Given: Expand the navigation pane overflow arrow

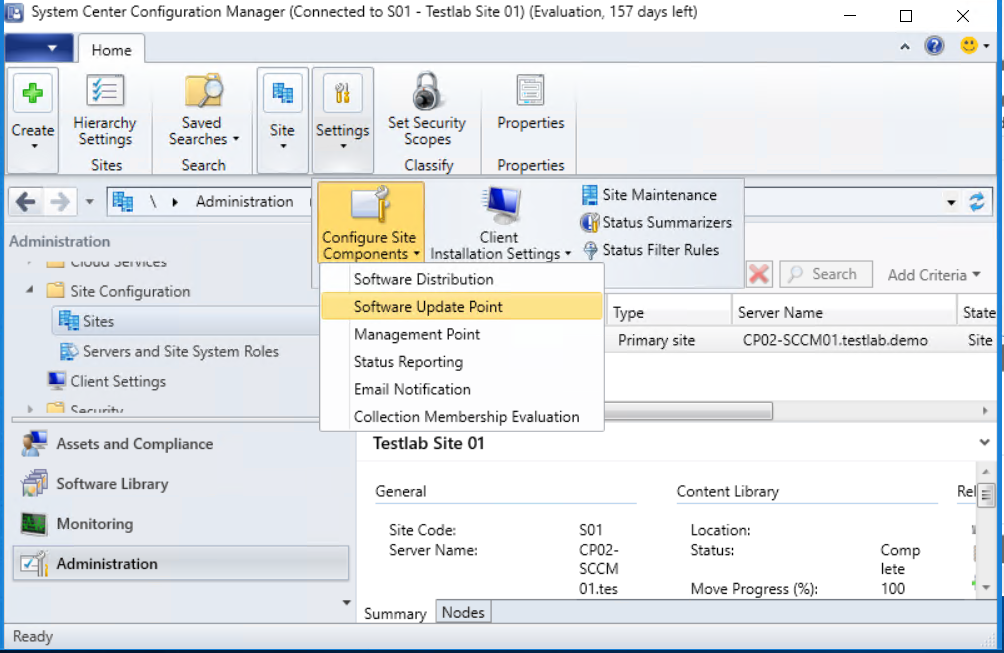Looking at the screenshot, I should [346, 602].
